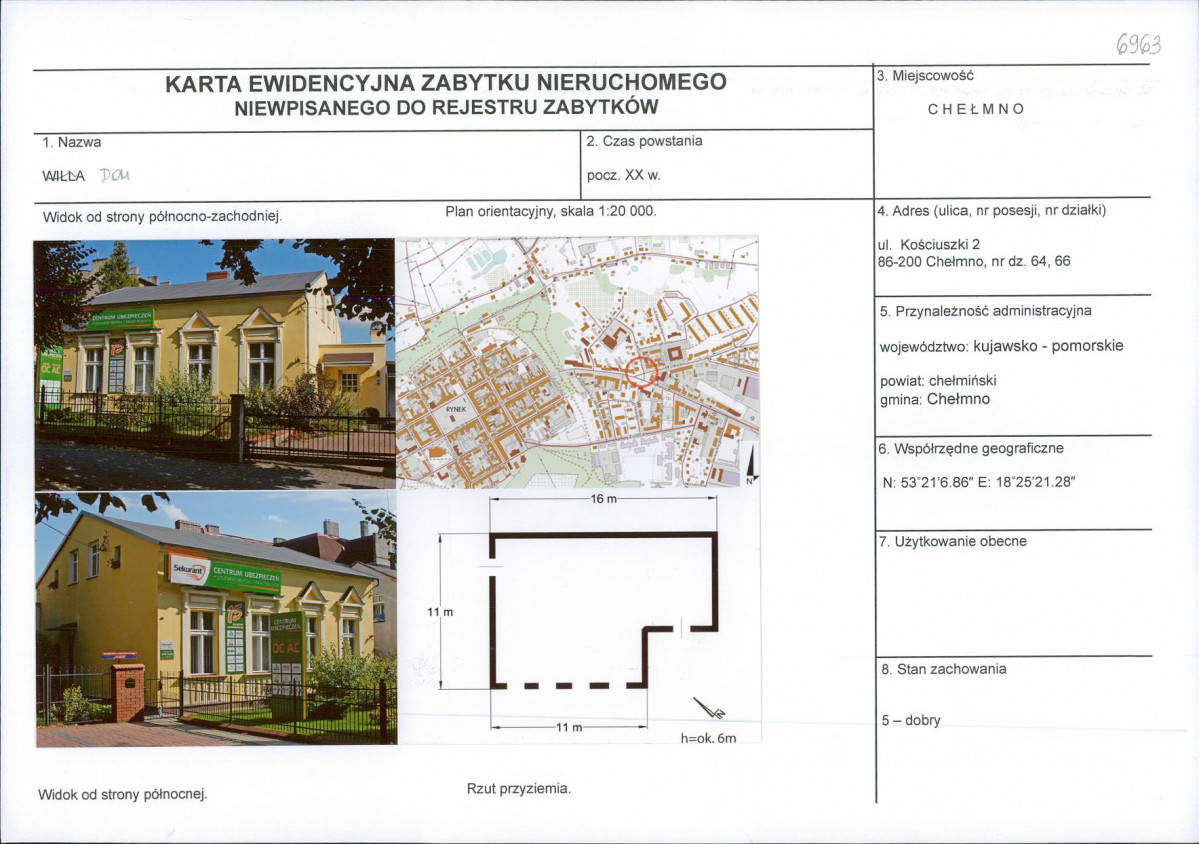
Task: Click the red circle marker on the map
Action: [x=642, y=370]
